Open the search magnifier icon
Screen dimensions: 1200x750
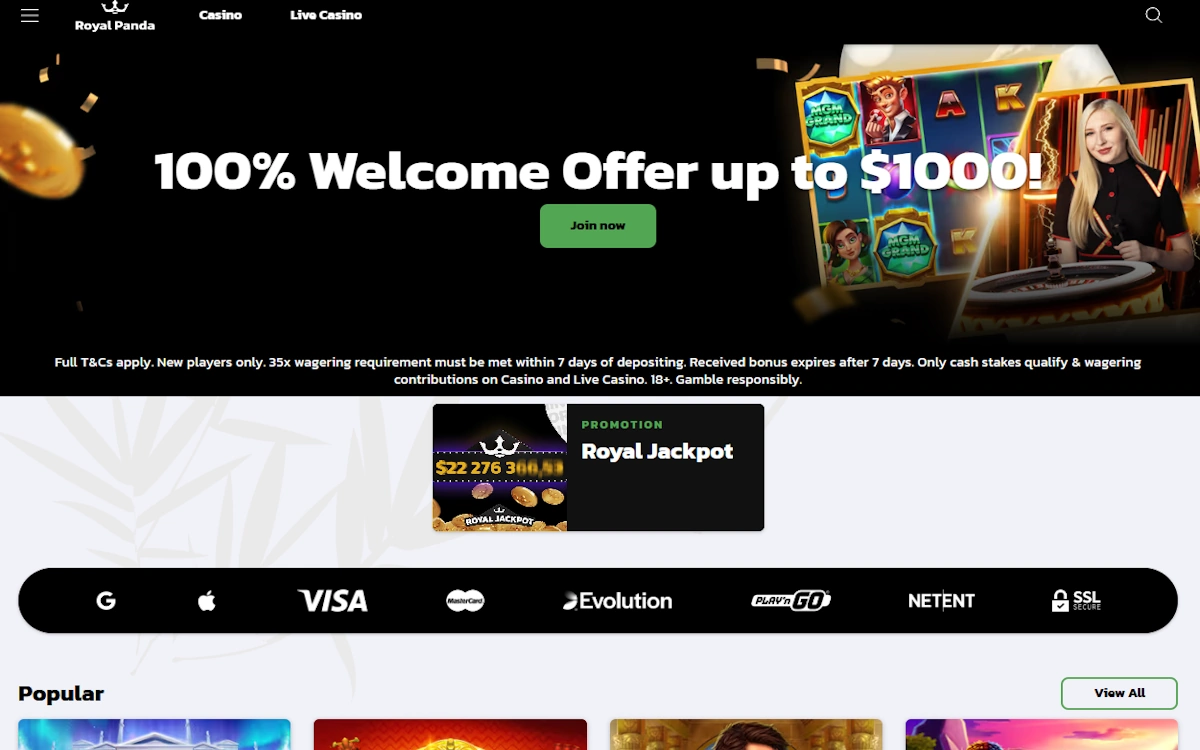[x=1153, y=15]
